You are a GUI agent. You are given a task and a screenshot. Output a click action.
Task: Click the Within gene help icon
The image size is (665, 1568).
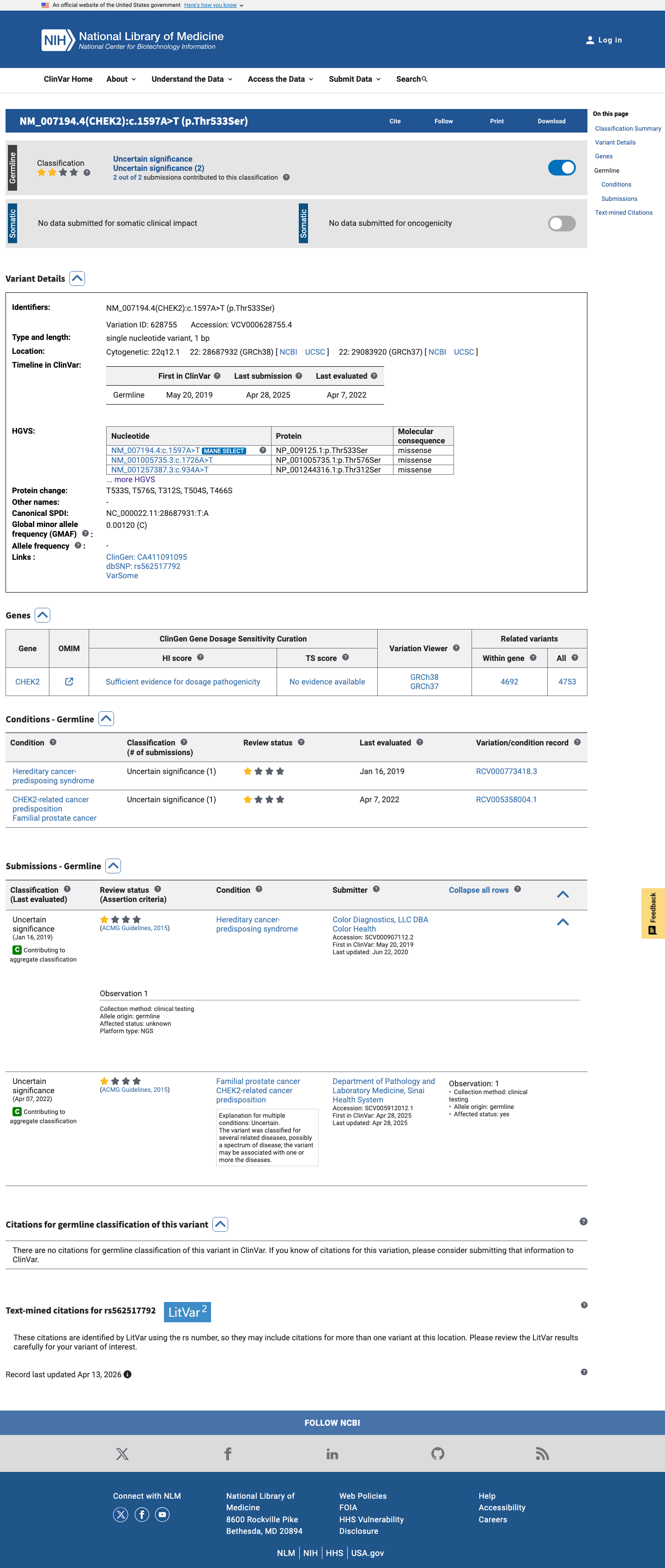[533, 657]
